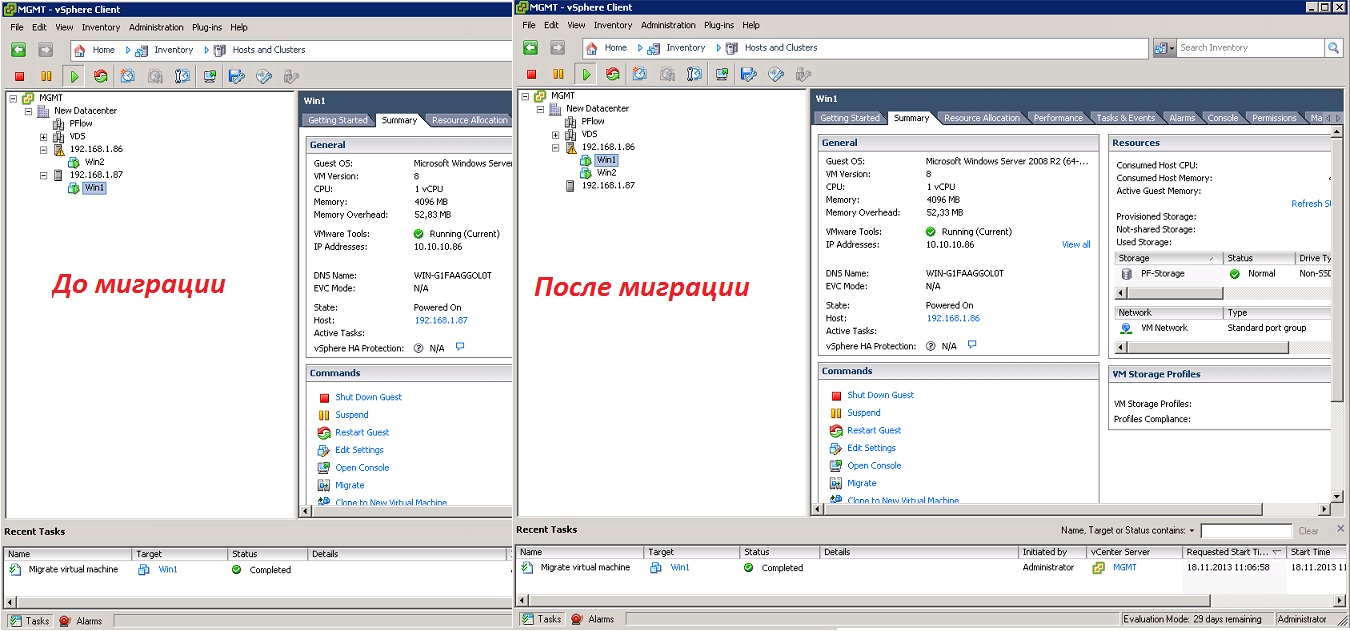Screen dimensions: 1350x631
Task: Open Resource Allocation tab in left window
Action: pos(469,120)
